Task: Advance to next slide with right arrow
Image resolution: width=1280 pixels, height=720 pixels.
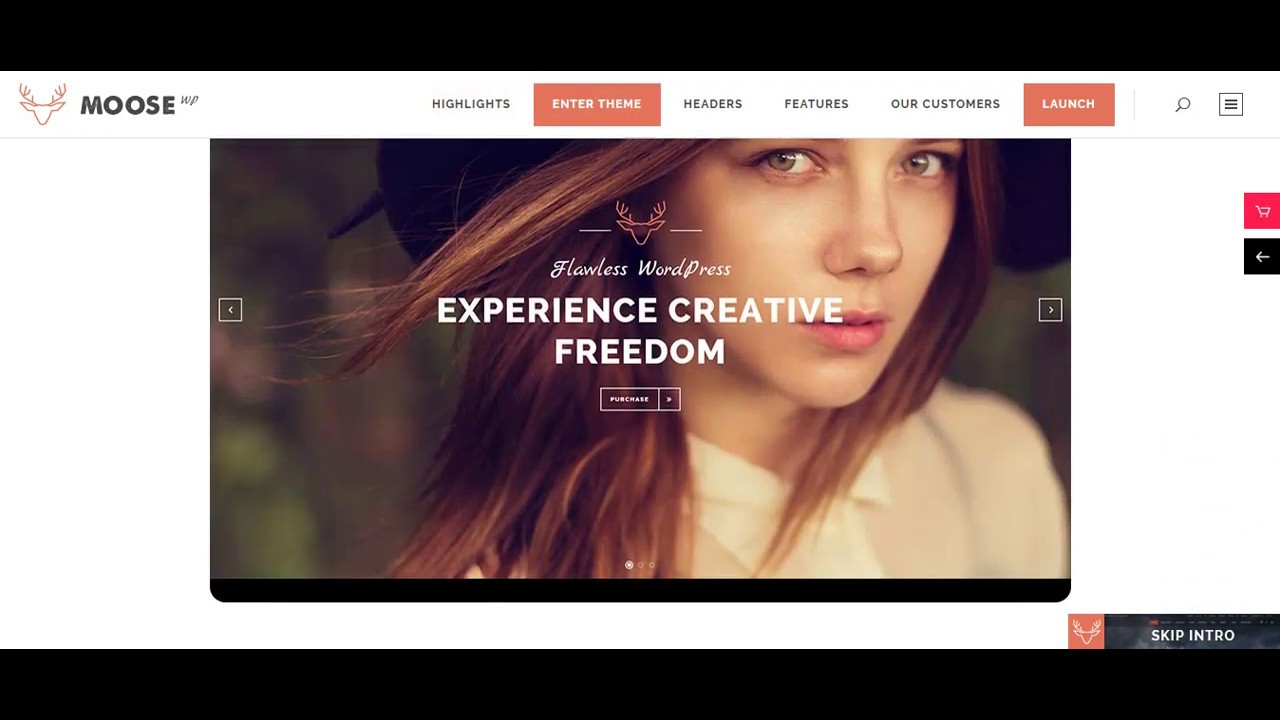Action: tap(1050, 310)
